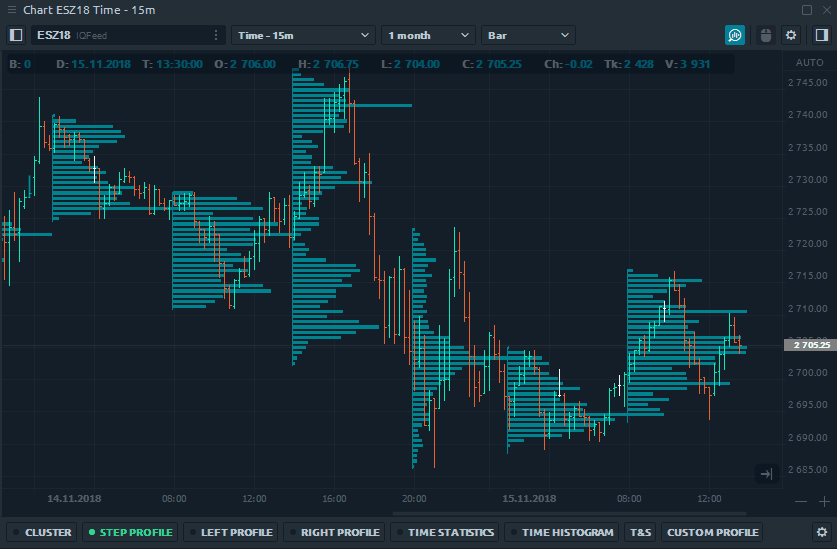The image size is (837, 549).
Task: Click the ESZ18 symbol input field
Action: coord(120,35)
